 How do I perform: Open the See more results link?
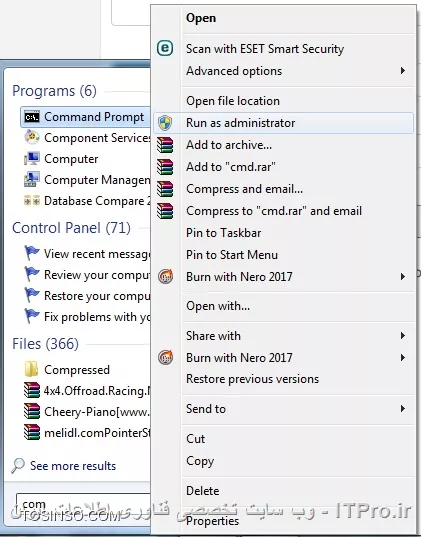click(73, 466)
